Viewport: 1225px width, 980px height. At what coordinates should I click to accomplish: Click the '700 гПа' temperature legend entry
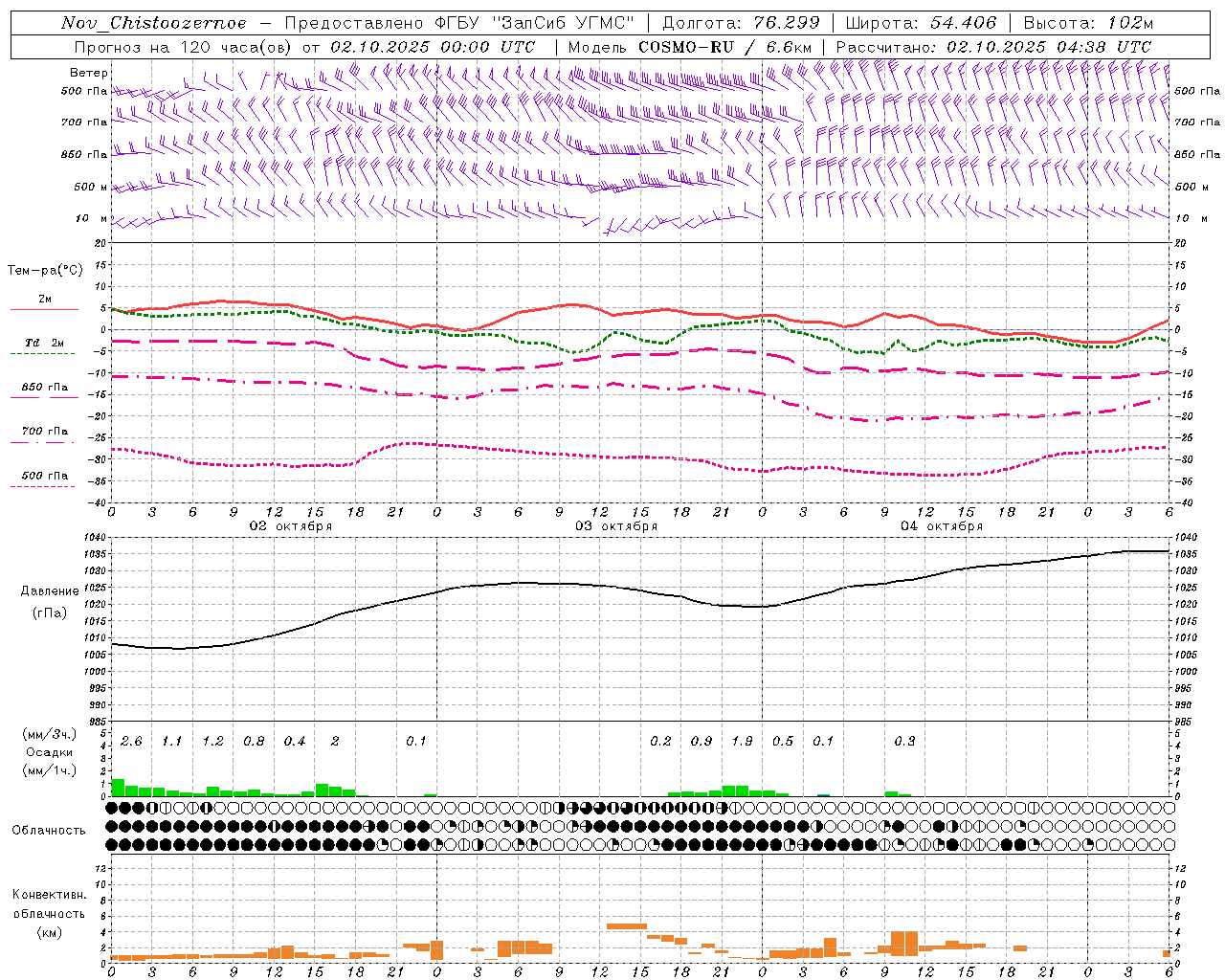45,432
